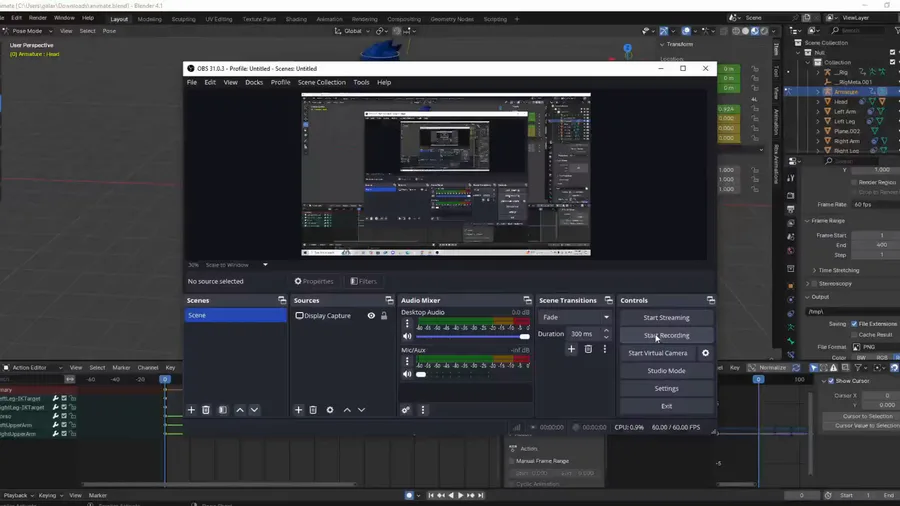900x506 pixels.
Task: Click Start Recording button
Action: point(666,335)
